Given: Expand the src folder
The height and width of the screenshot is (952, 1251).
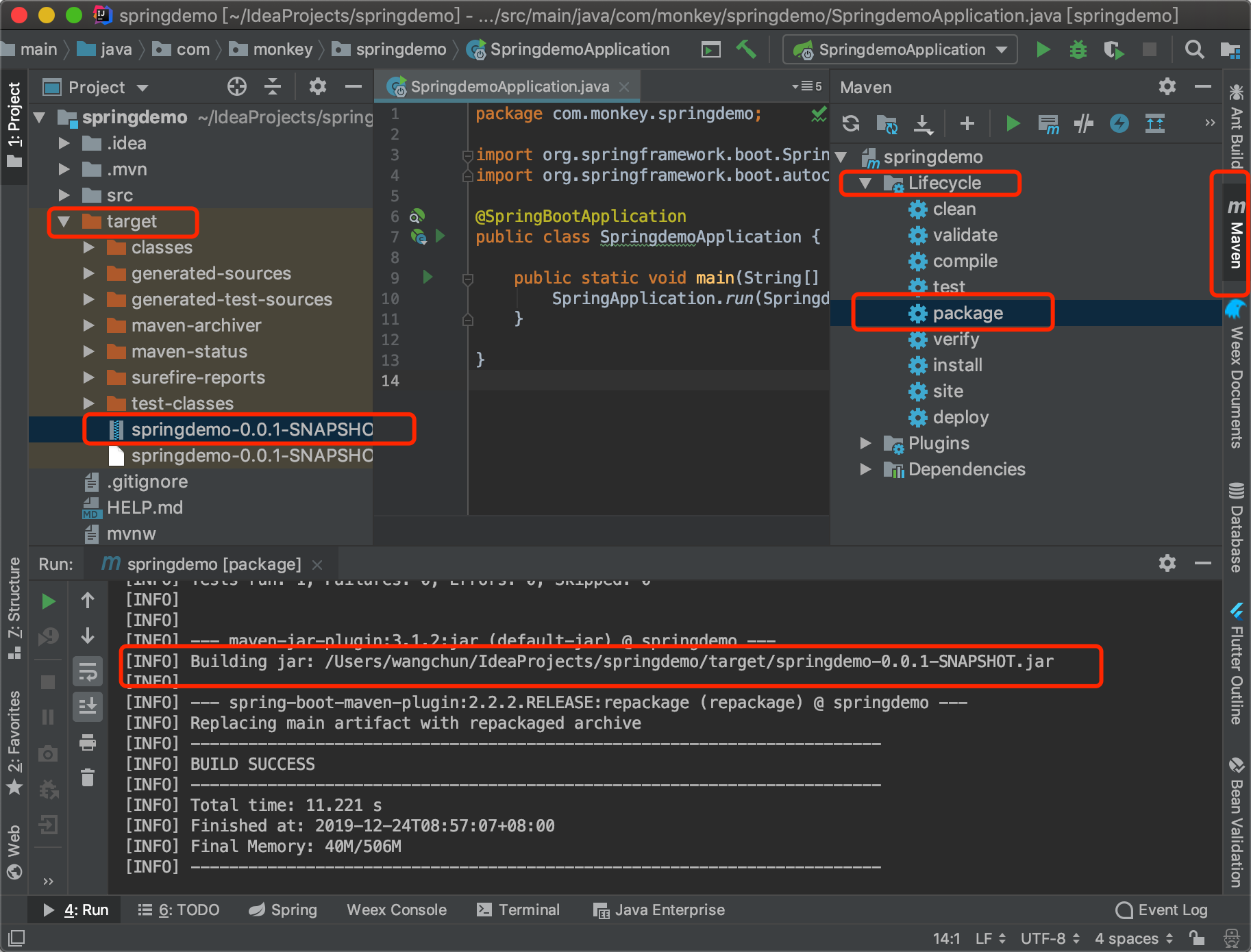Looking at the screenshot, I should pos(64,195).
